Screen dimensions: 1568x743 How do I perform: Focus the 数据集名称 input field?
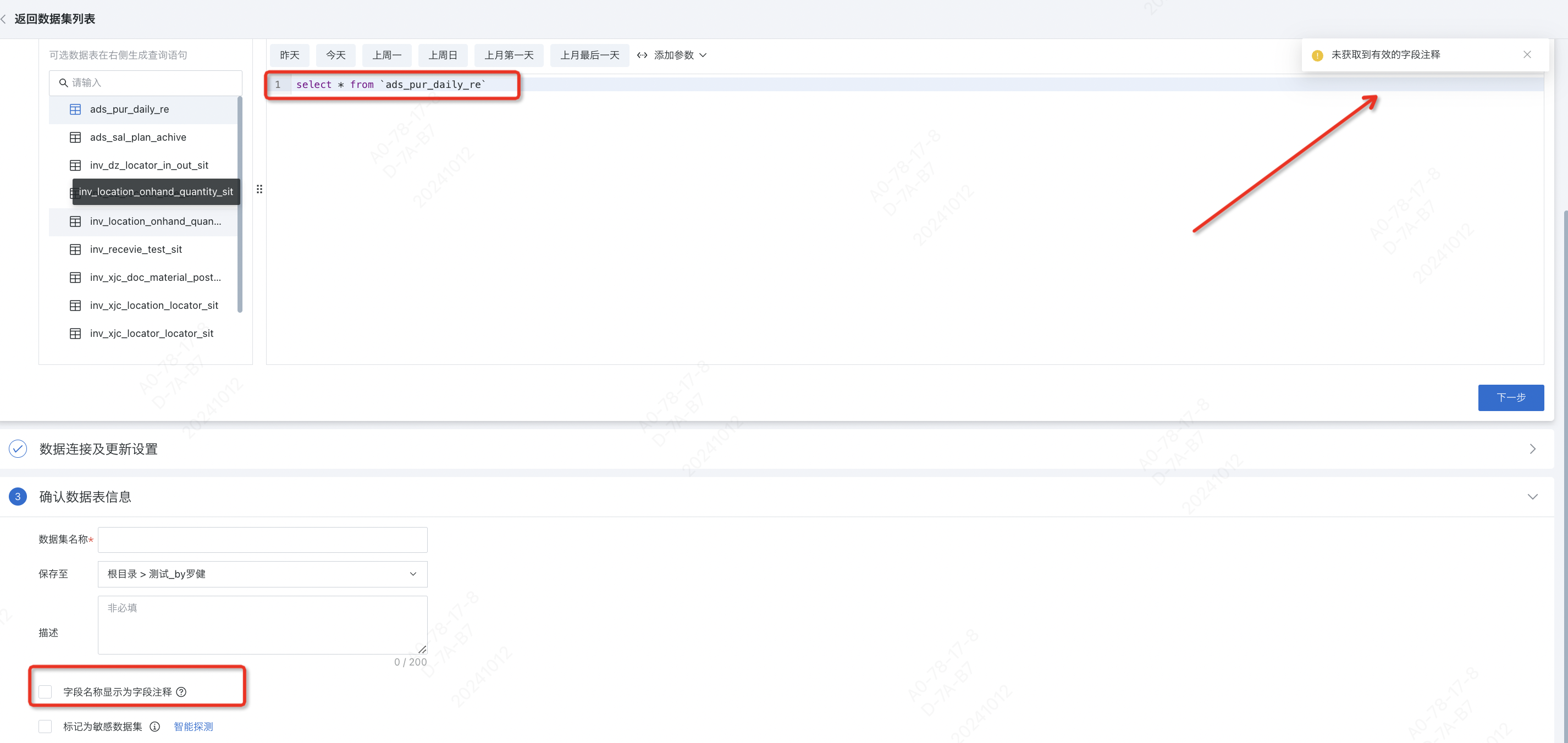pyautogui.click(x=262, y=540)
